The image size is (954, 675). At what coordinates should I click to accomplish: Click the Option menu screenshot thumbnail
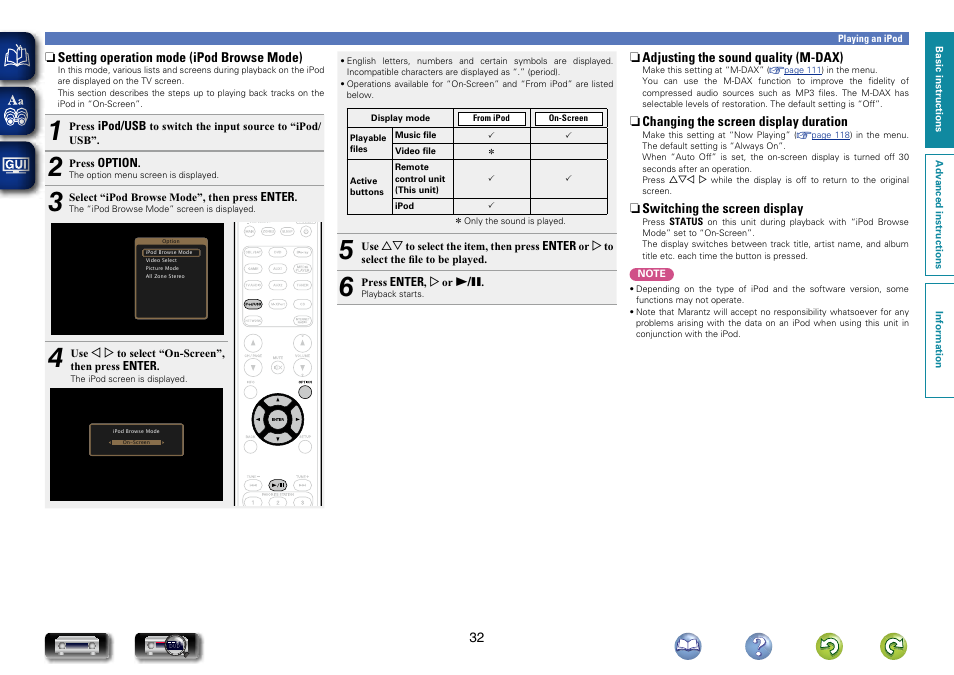tap(138, 279)
